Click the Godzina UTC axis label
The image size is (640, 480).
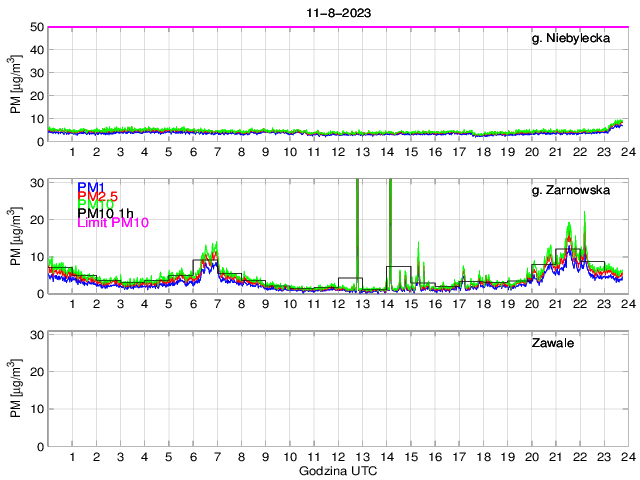(x=338, y=470)
